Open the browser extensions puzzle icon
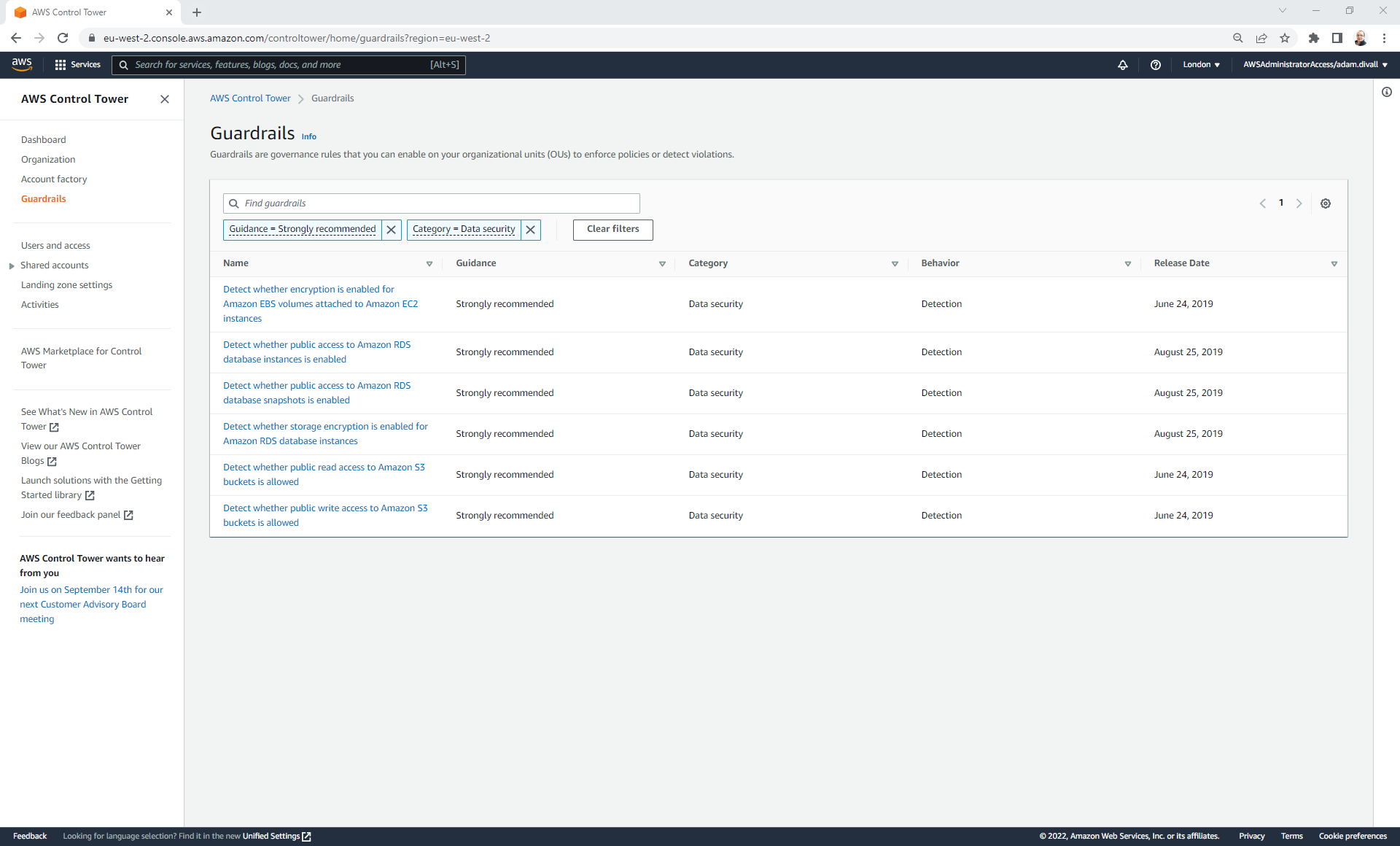 tap(1313, 38)
